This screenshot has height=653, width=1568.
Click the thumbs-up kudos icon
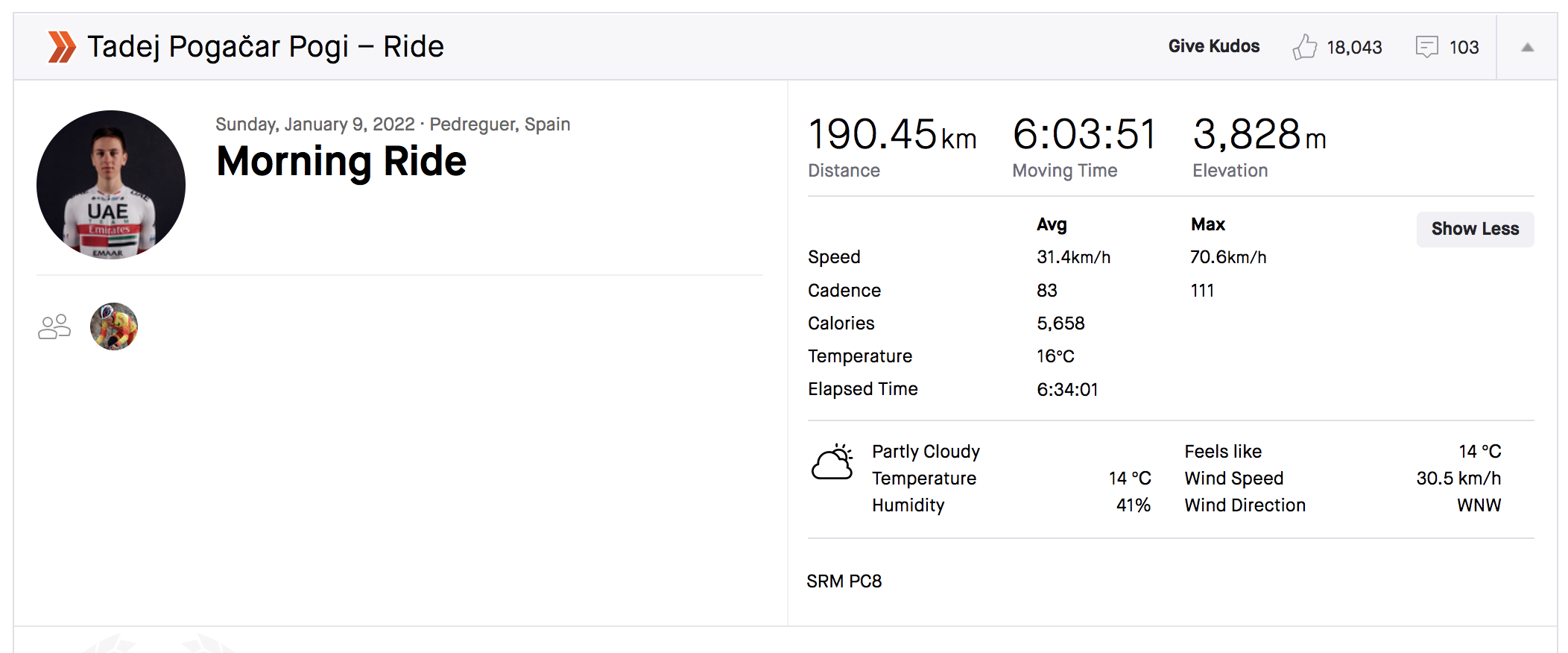(x=1304, y=47)
